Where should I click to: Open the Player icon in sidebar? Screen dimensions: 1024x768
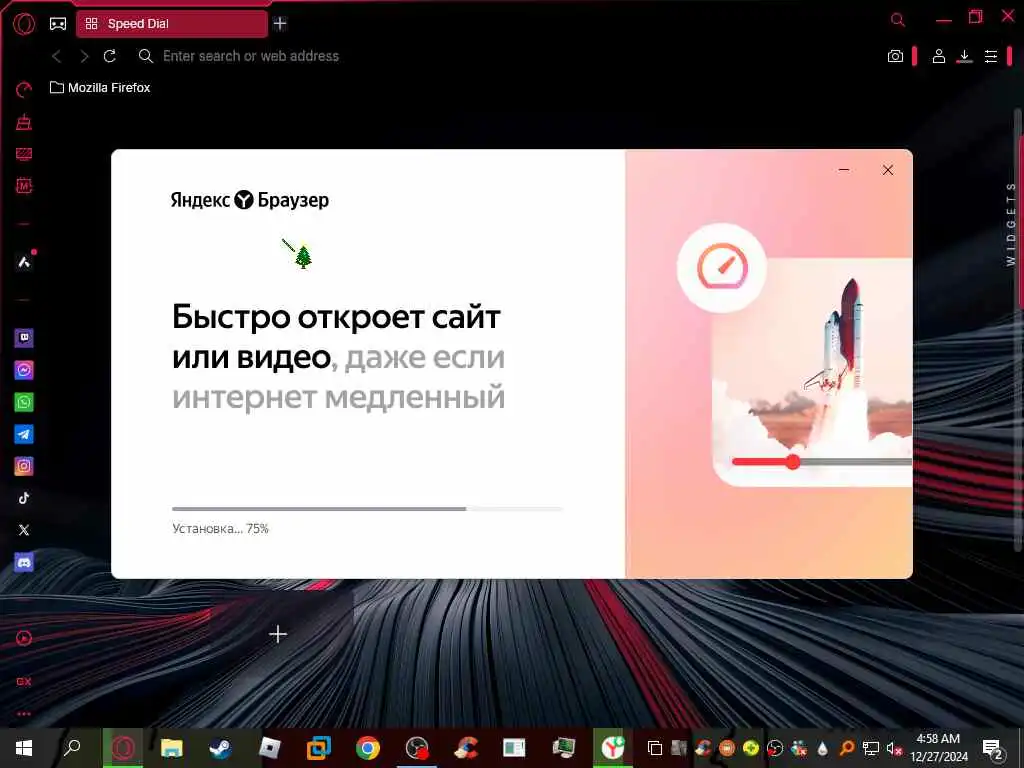[24, 638]
